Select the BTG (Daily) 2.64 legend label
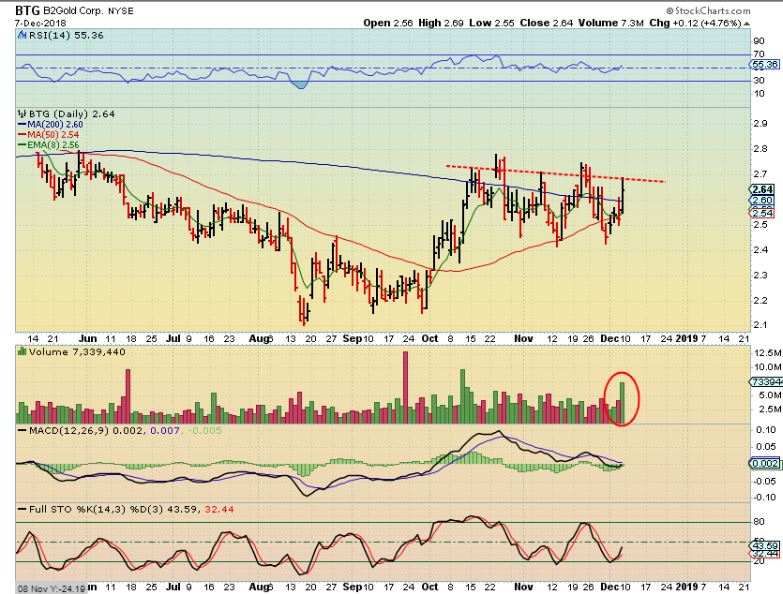783x594 pixels. [71, 114]
